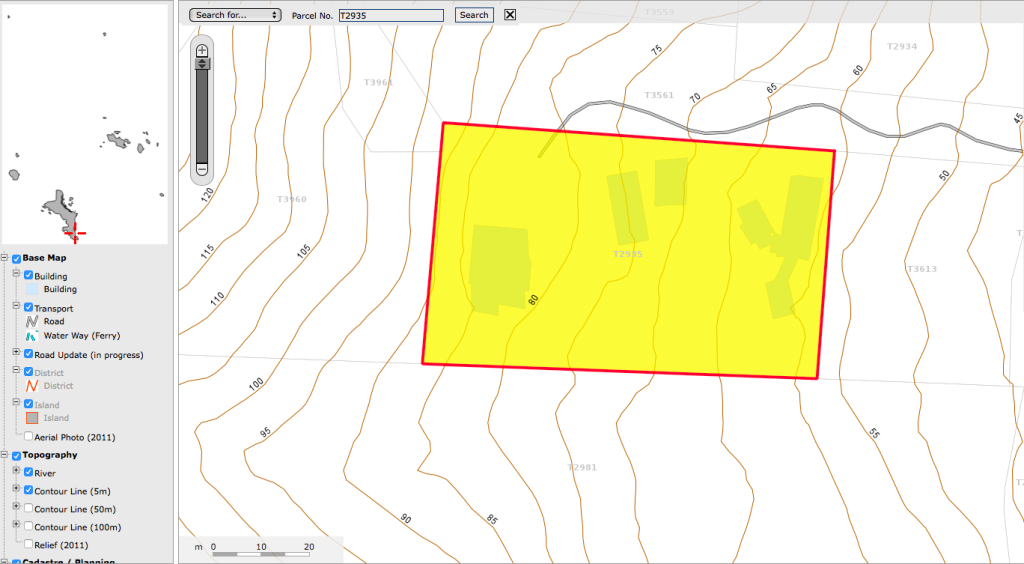Screen dimensions: 1024x564
Task: Expand the River layer node
Action: [16, 472]
